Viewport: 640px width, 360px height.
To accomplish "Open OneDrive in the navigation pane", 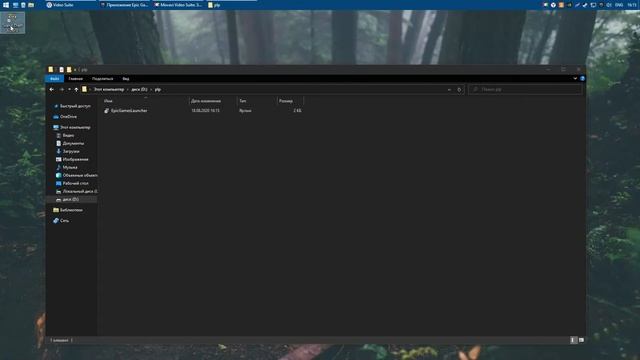I will pyautogui.click(x=68, y=117).
